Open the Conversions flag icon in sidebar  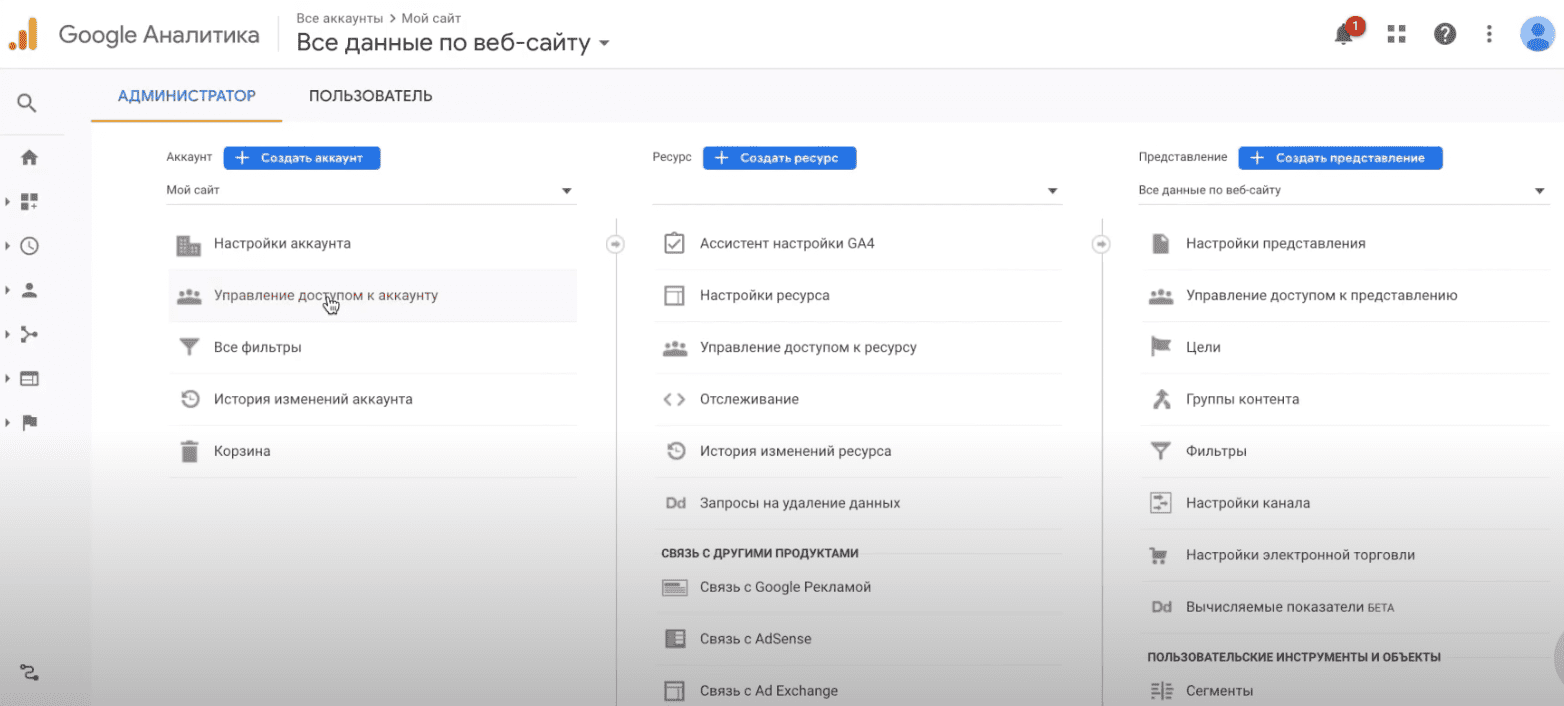(29, 422)
